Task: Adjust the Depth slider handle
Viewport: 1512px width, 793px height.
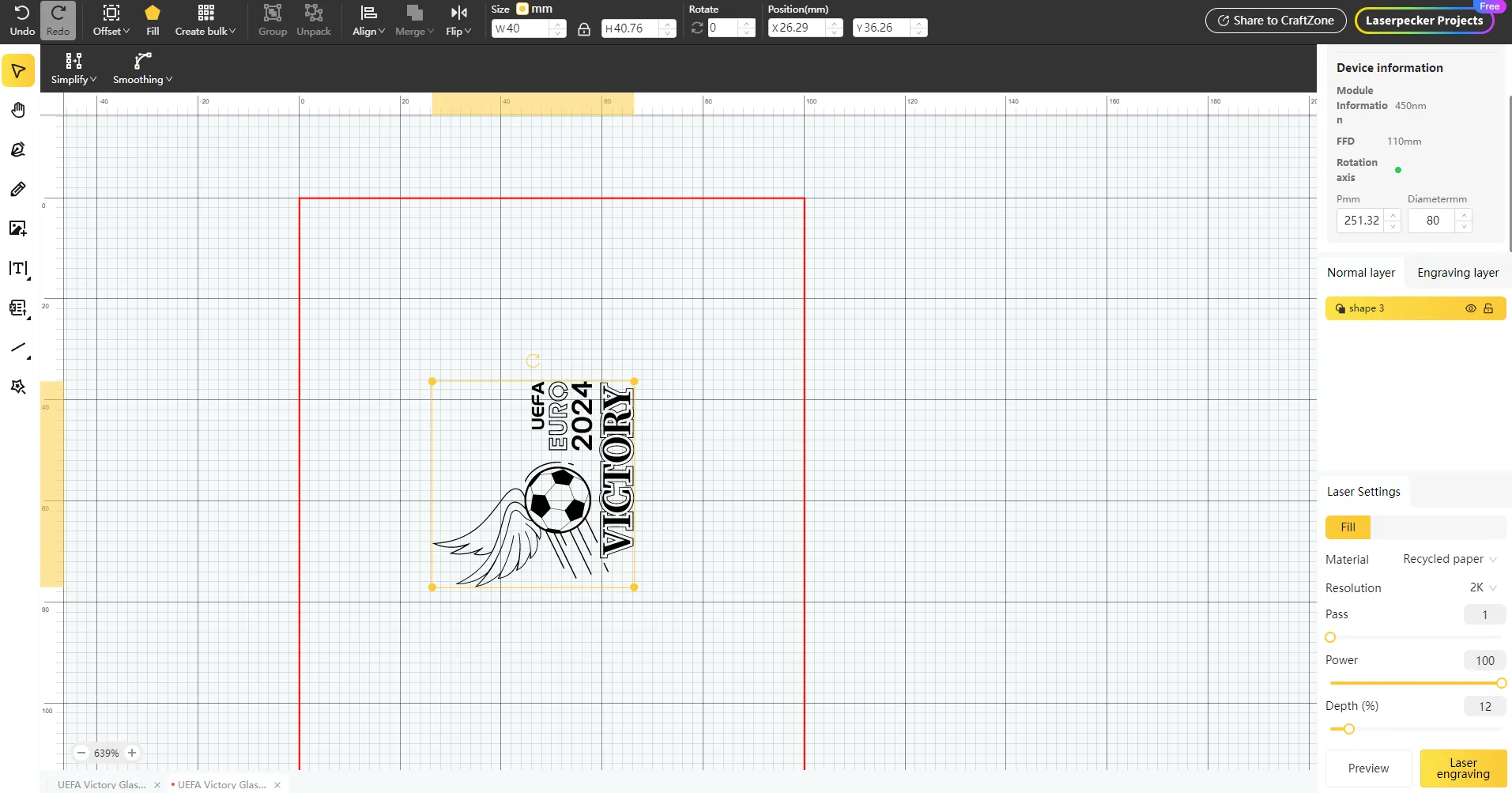Action: tap(1349, 729)
